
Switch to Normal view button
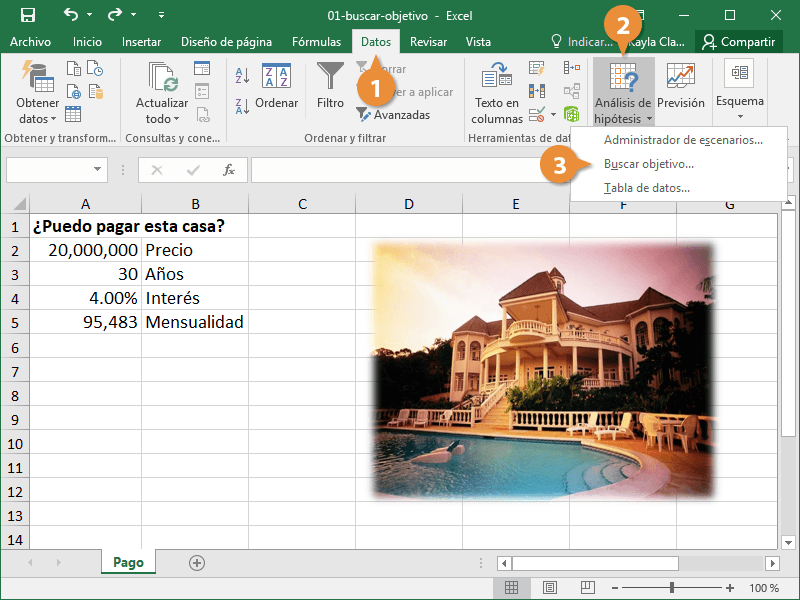(511, 588)
